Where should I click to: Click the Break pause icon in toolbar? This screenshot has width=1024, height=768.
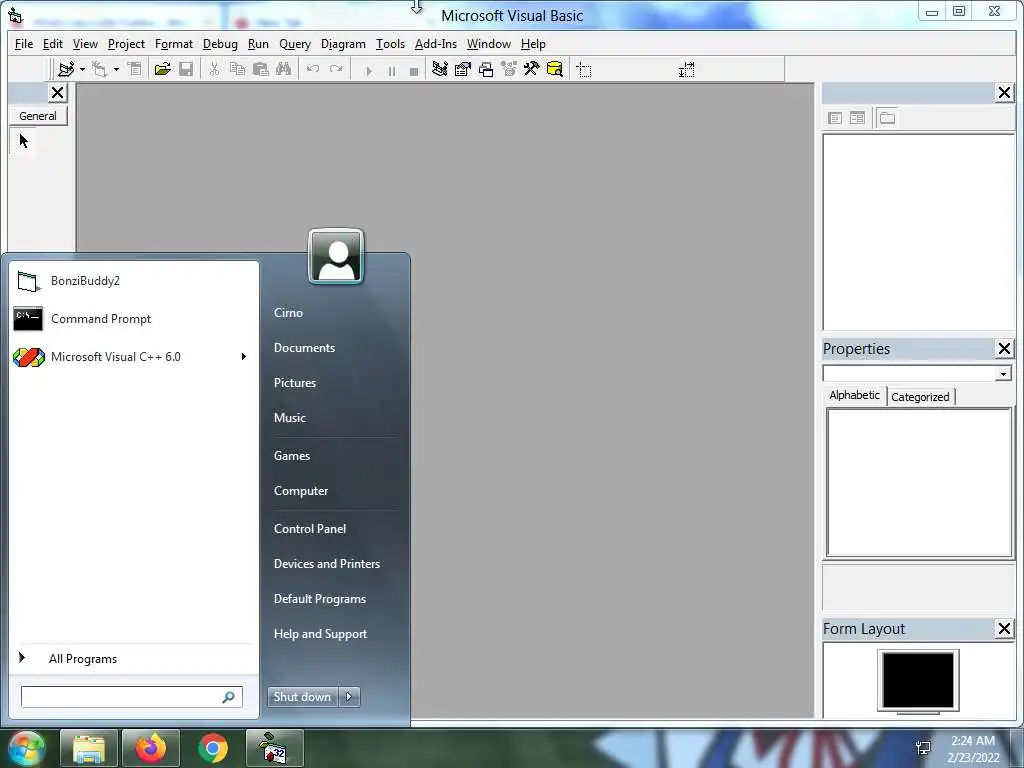(392, 71)
